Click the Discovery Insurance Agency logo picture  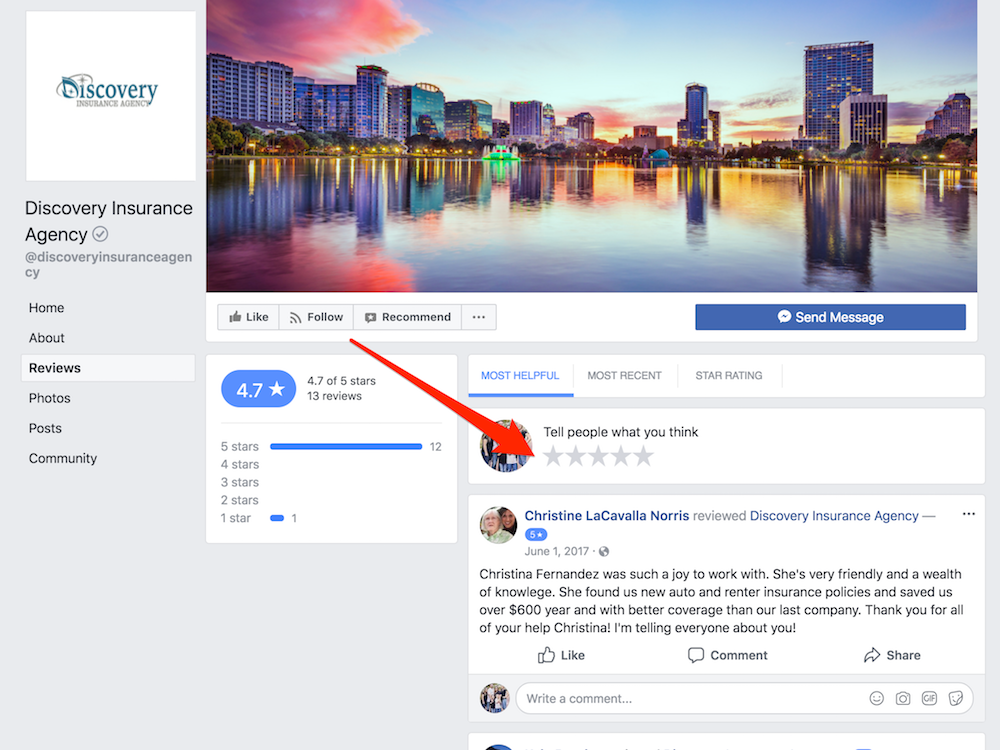(110, 96)
